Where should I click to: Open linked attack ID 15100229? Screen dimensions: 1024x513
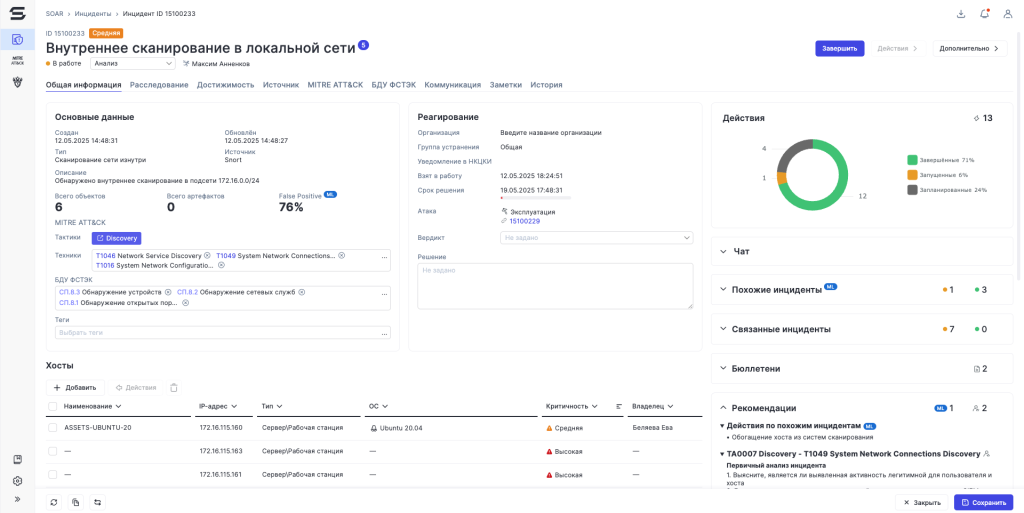point(524,221)
